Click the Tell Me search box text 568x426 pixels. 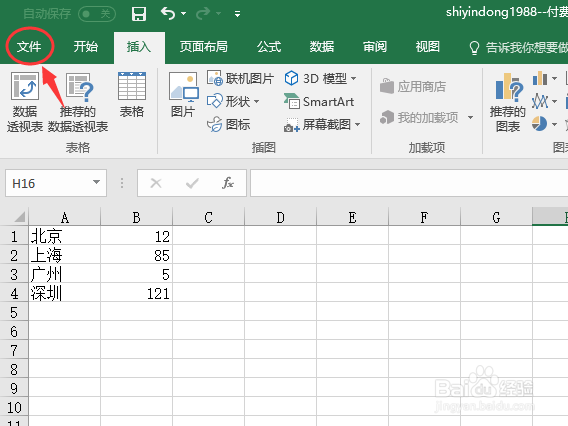pos(527,47)
